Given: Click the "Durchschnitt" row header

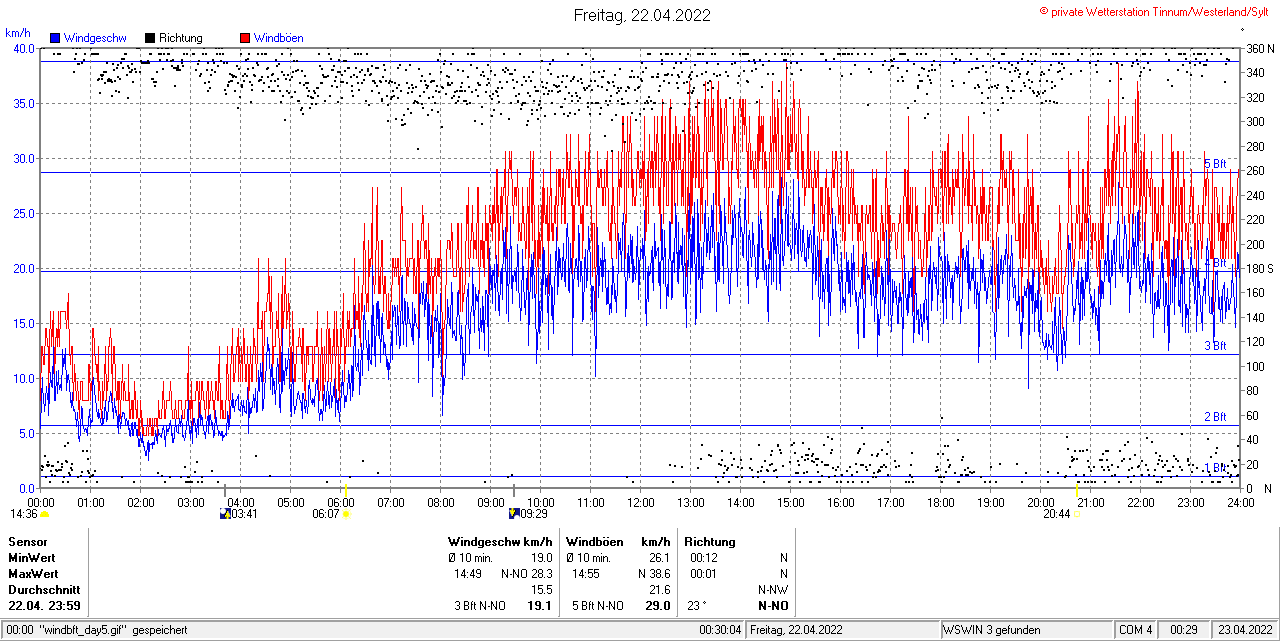Looking at the screenshot, I should (42, 590).
